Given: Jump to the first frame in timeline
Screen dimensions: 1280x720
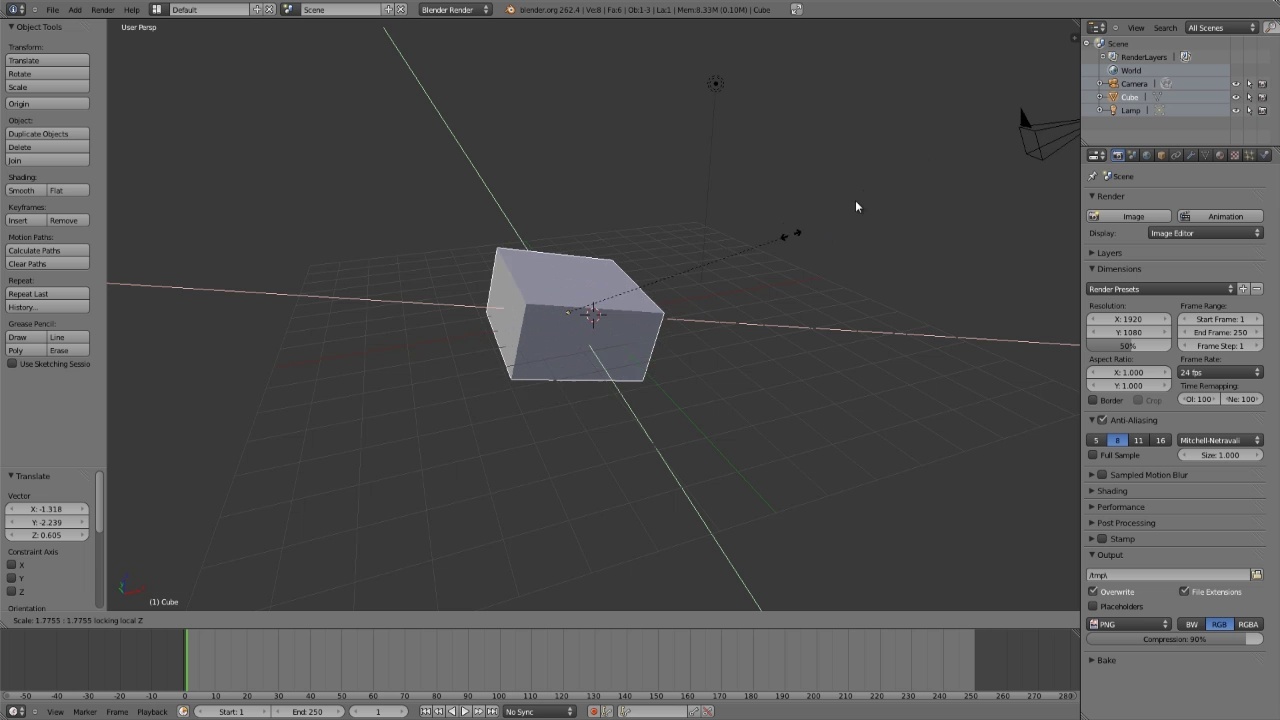Looking at the screenshot, I should tap(426, 711).
